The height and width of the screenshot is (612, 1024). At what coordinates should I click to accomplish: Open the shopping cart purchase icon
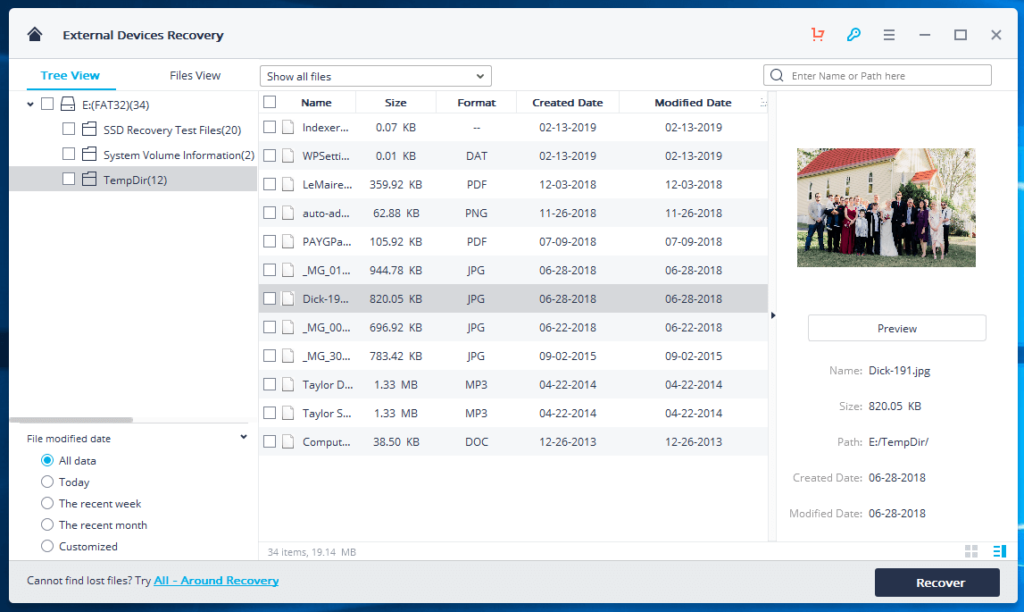coord(817,34)
